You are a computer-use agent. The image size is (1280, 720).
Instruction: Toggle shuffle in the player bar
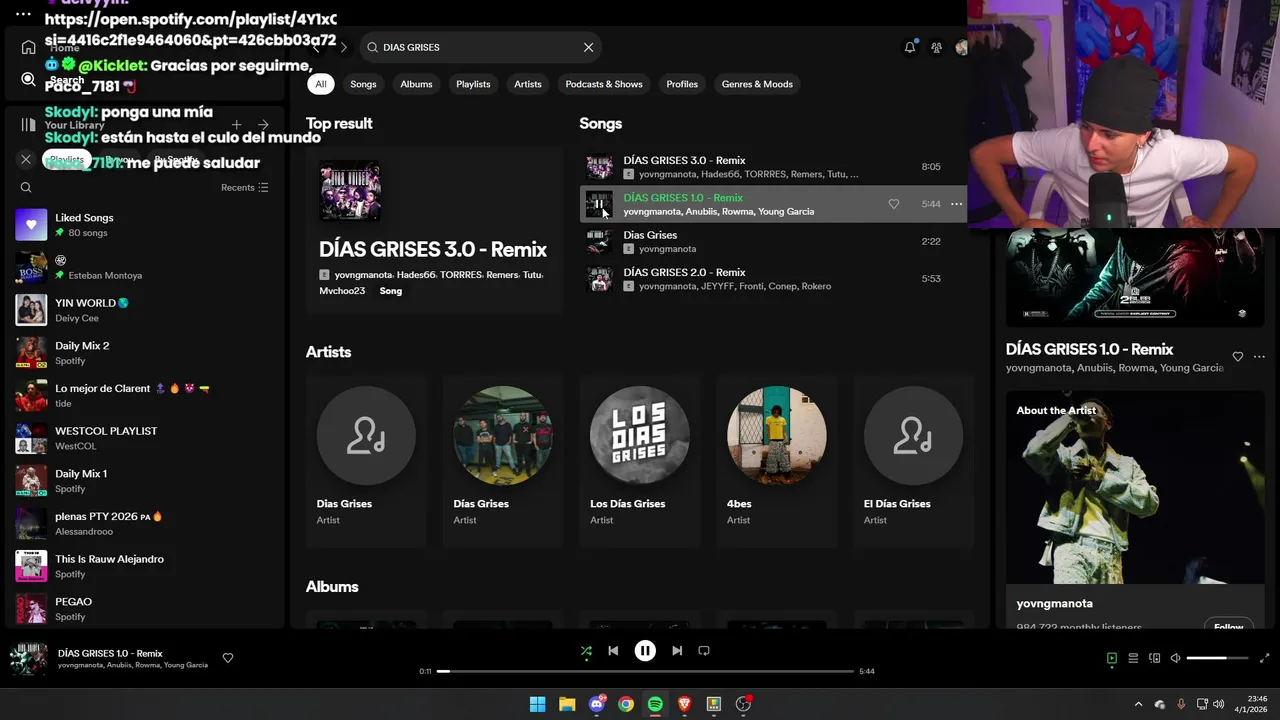pos(586,651)
